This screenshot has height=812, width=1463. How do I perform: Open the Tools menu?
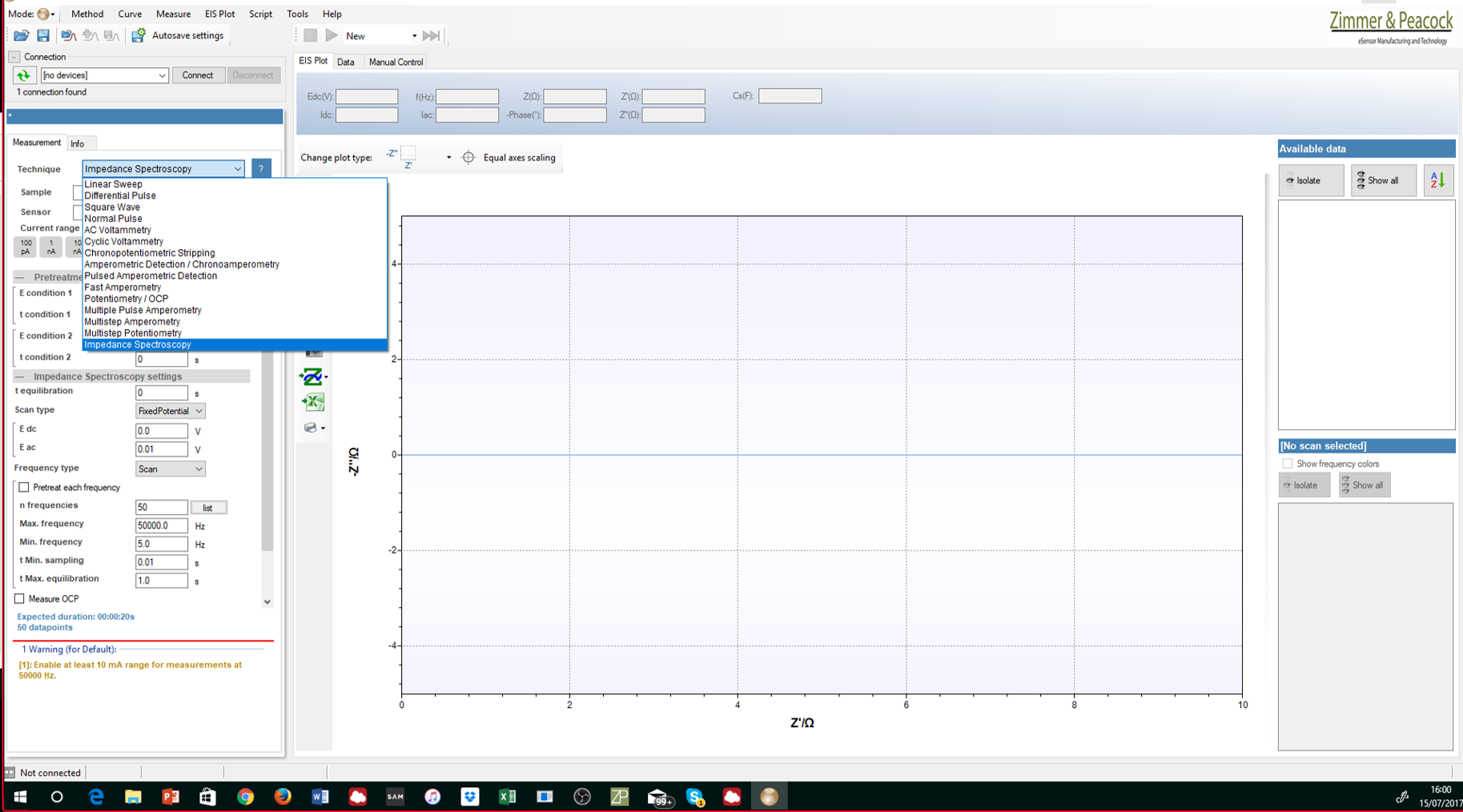coord(297,14)
